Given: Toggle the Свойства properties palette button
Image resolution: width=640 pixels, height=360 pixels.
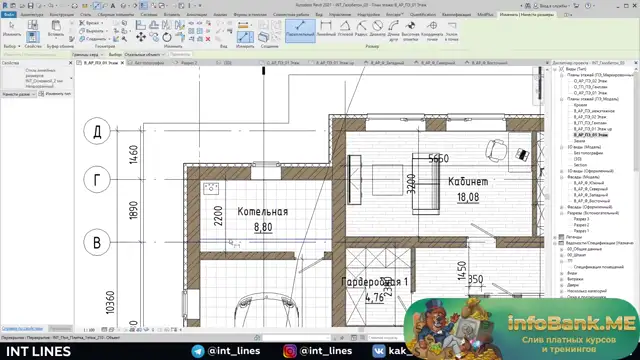Looking at the screenshot, I should click(33, 38).
